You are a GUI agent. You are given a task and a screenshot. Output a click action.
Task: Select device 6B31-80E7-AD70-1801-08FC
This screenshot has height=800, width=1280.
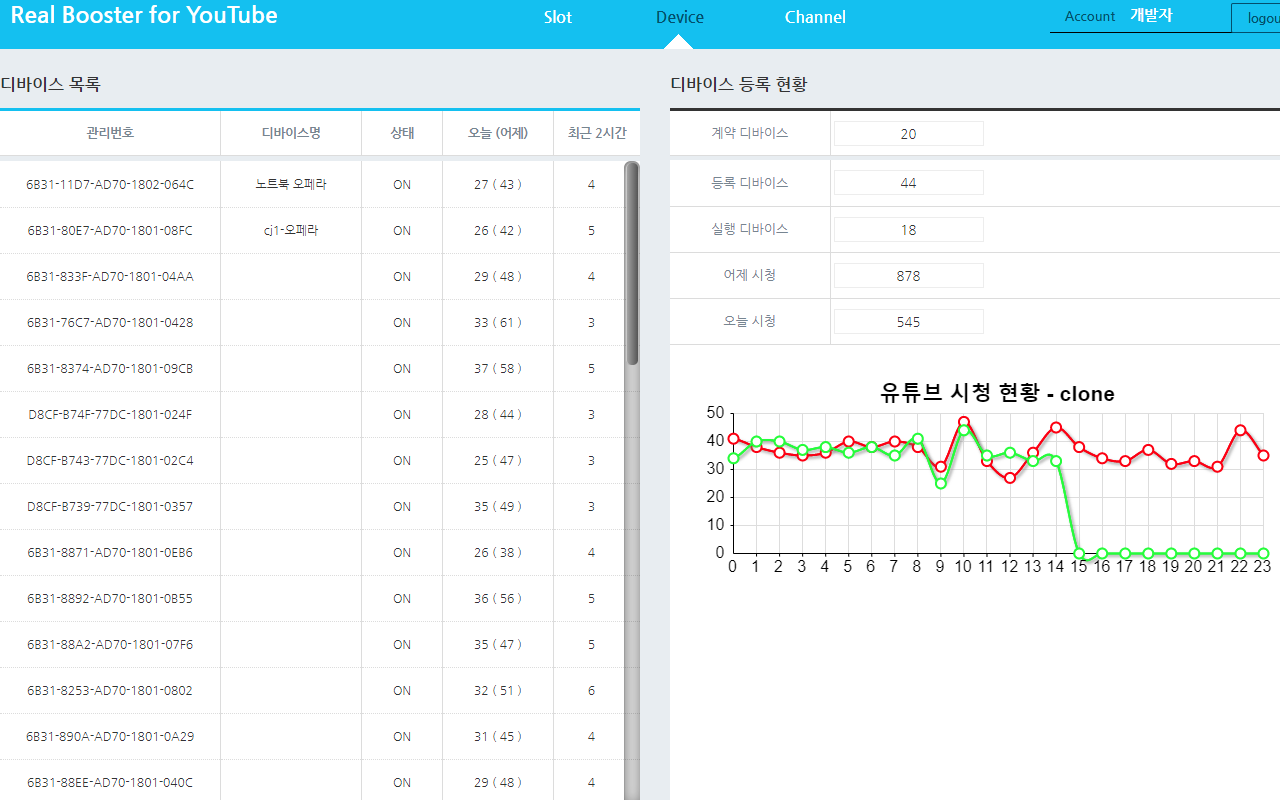point(110,231)
